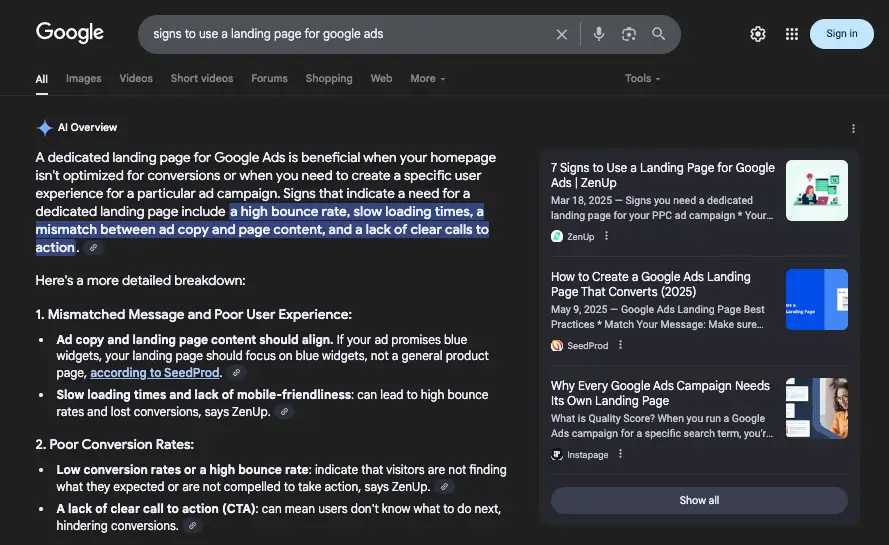Open Google Lens image search icon
Screen dimensions: 889x545
tap(628, 34)
